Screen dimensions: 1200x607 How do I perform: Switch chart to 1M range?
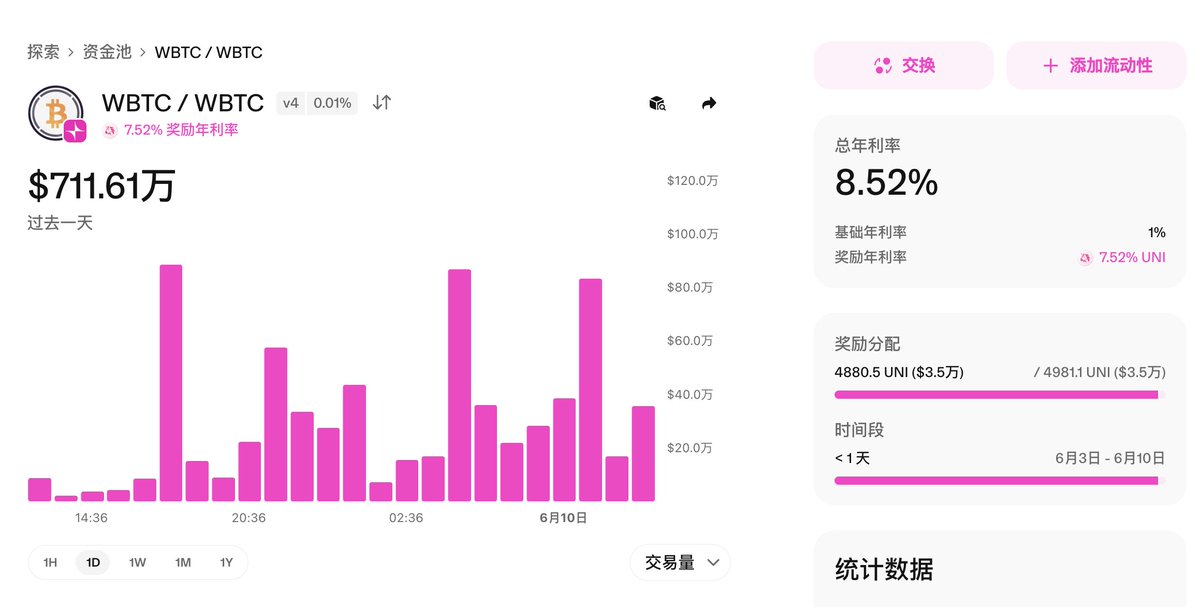click(x=182, y=562)
